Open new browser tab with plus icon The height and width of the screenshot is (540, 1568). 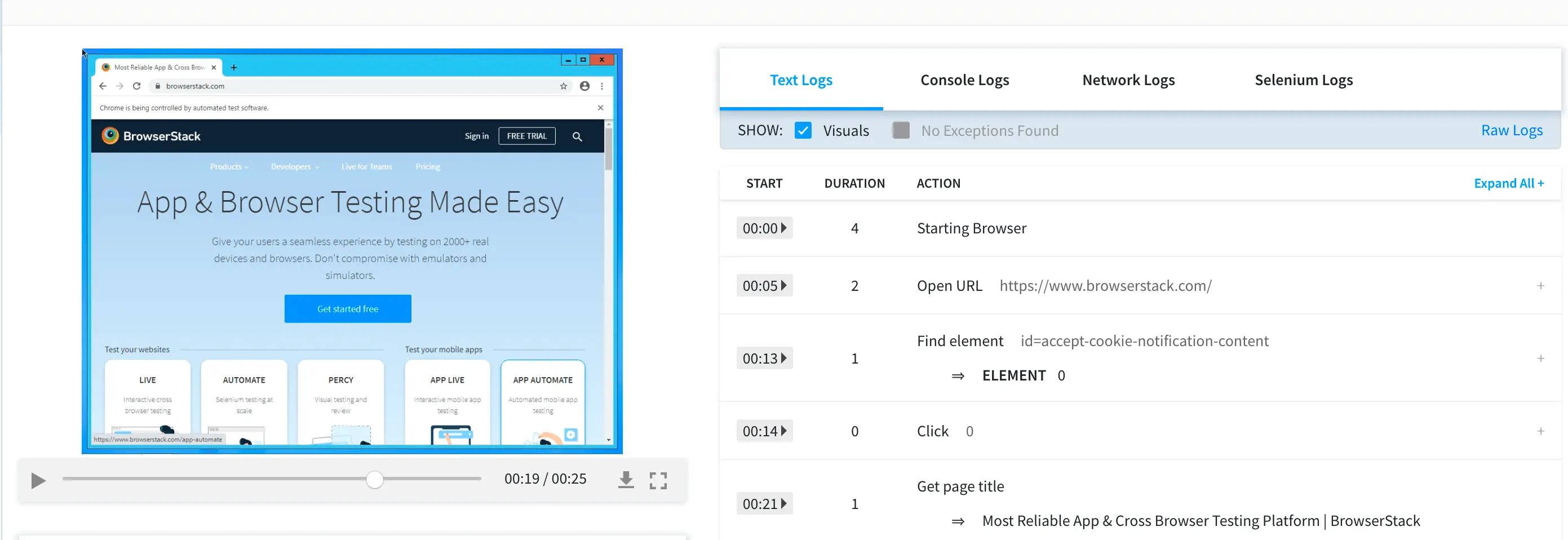(x=234, y=68)
